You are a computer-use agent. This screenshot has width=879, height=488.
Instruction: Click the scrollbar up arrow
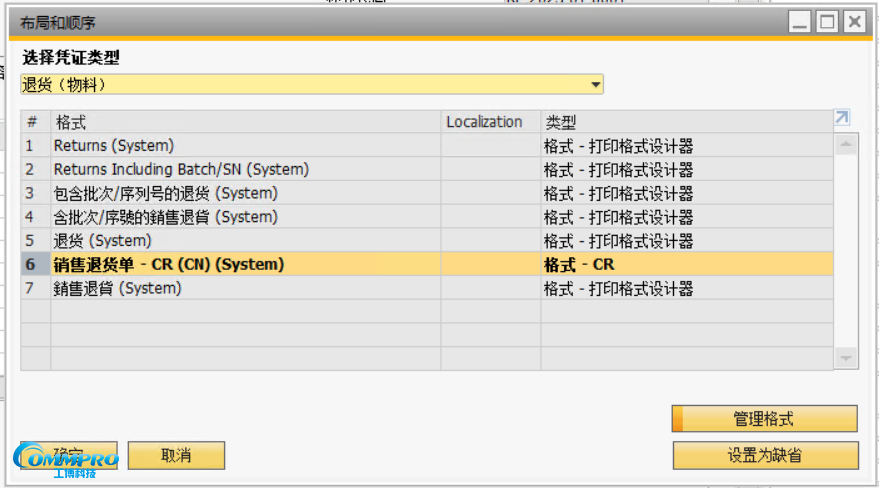click(x=846, y=146)
